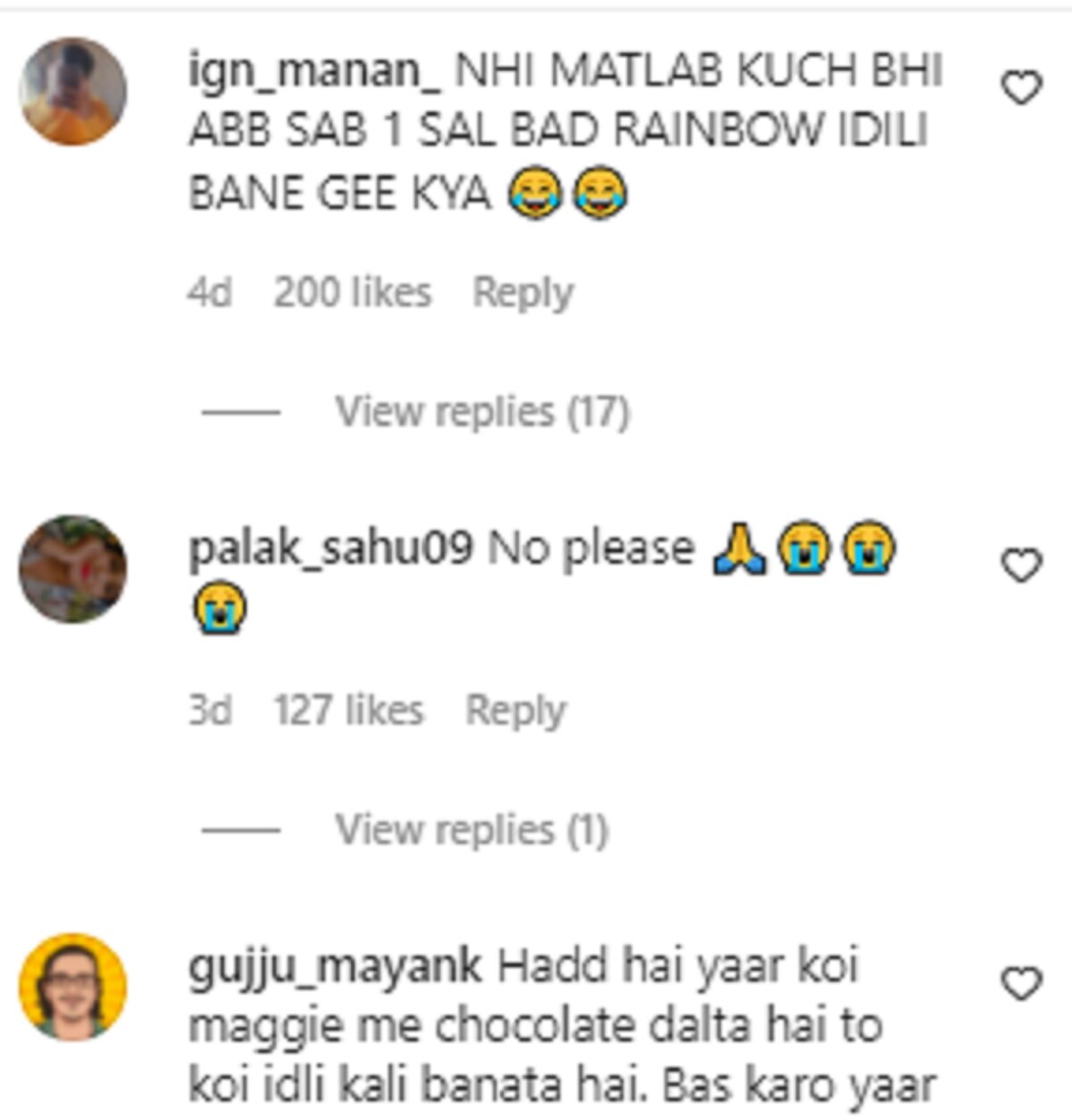The width and height of the screenshot is (1072, 1120).
Task: Click palak_sahu09's avatar photo
Action: click(73, 569)
